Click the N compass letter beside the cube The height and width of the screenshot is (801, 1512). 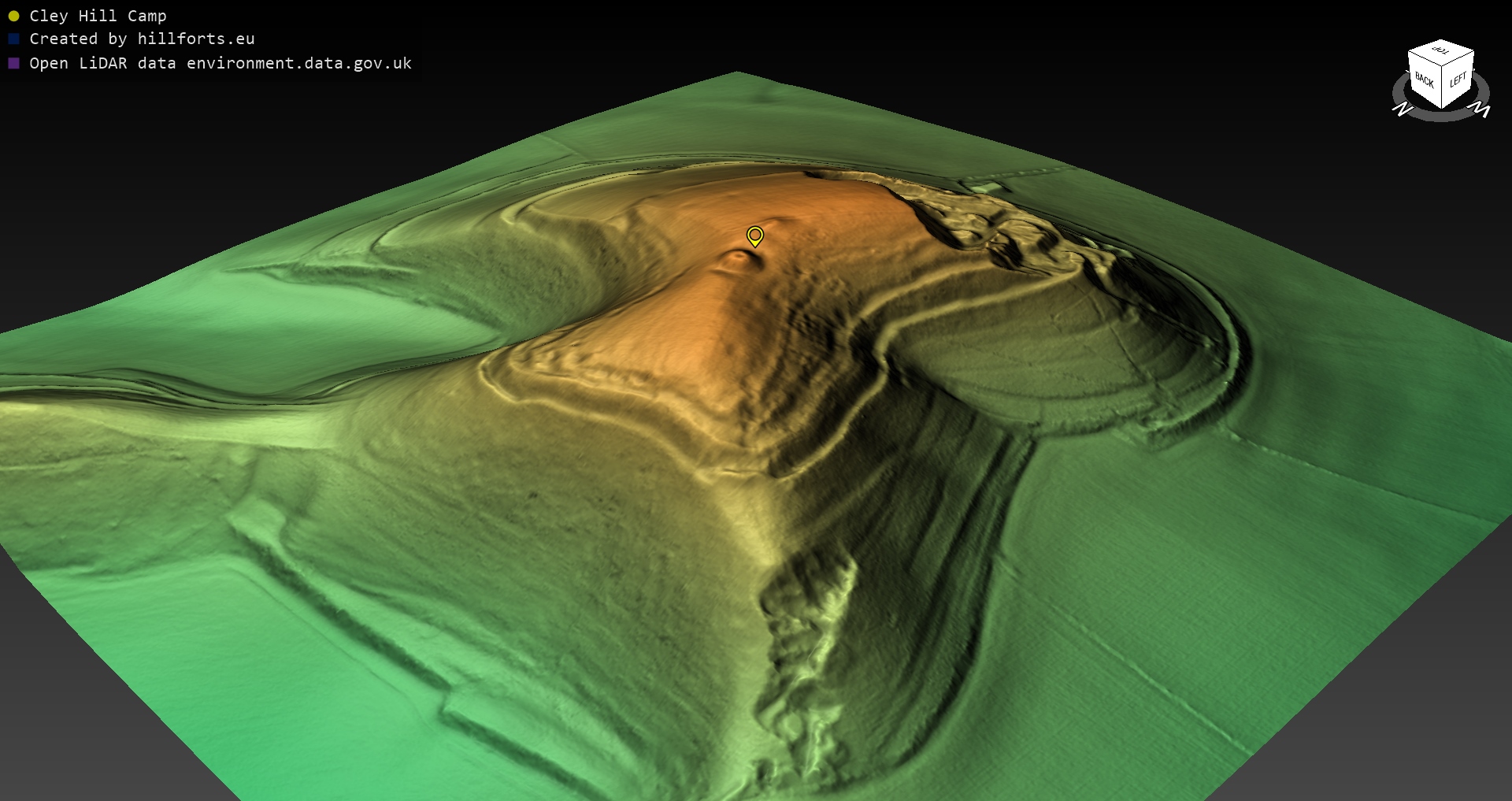tap(1403, 109)
